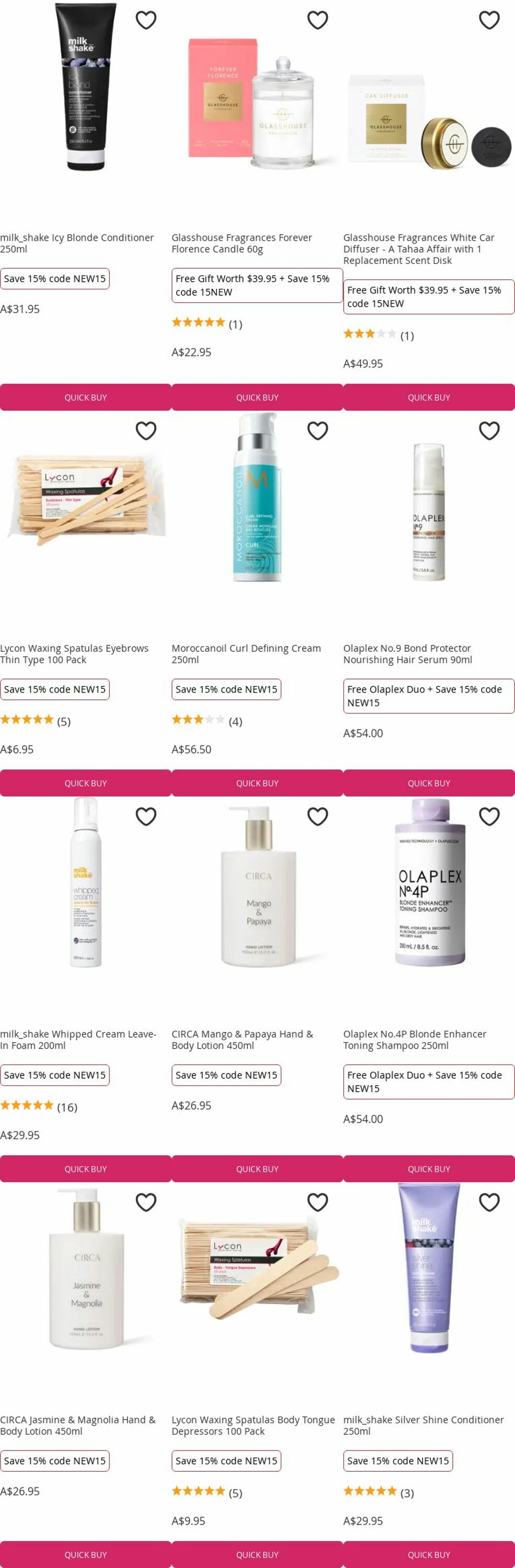
Task: Heart the Olaplex No.4P Toning Shampoo
Action: 489,816
